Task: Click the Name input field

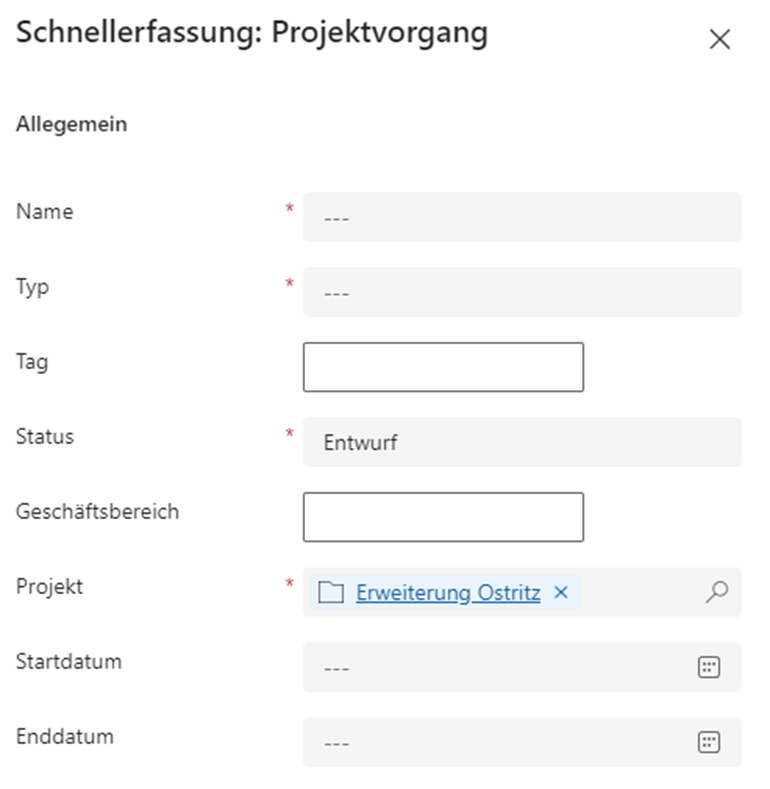Action: pyautogui.click(x=521, y=217)
